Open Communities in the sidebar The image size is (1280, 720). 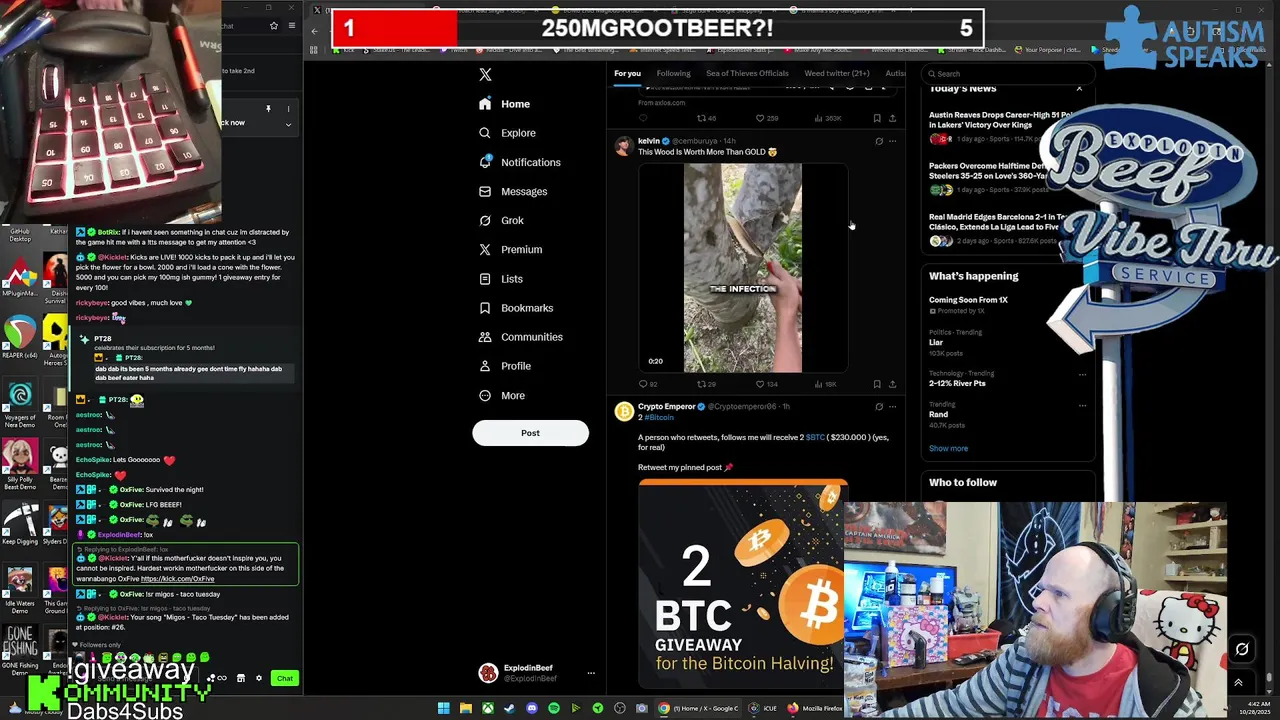point(520,337)
